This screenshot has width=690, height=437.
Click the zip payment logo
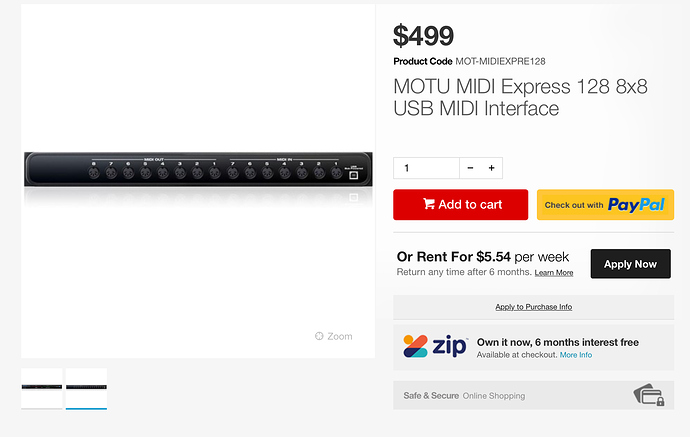coord(435,347)
